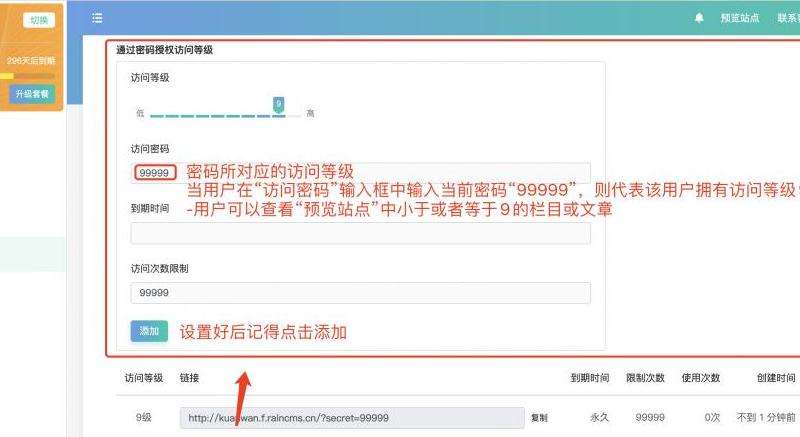Open the 预览站点 link
The image size is (800, 437).
point(740,18)
